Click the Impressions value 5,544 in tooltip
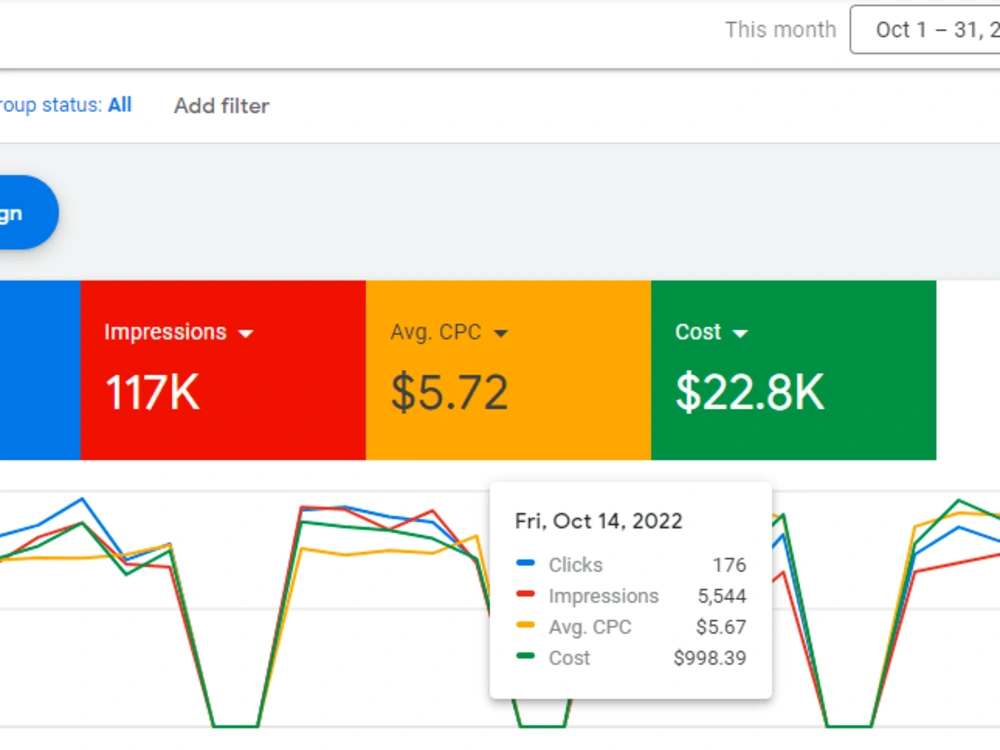Viewport: 1000px width, 750px height. 722,596
